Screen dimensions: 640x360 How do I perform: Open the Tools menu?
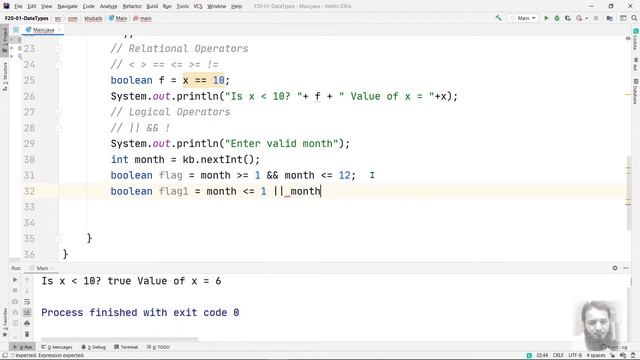coord(182,6)
